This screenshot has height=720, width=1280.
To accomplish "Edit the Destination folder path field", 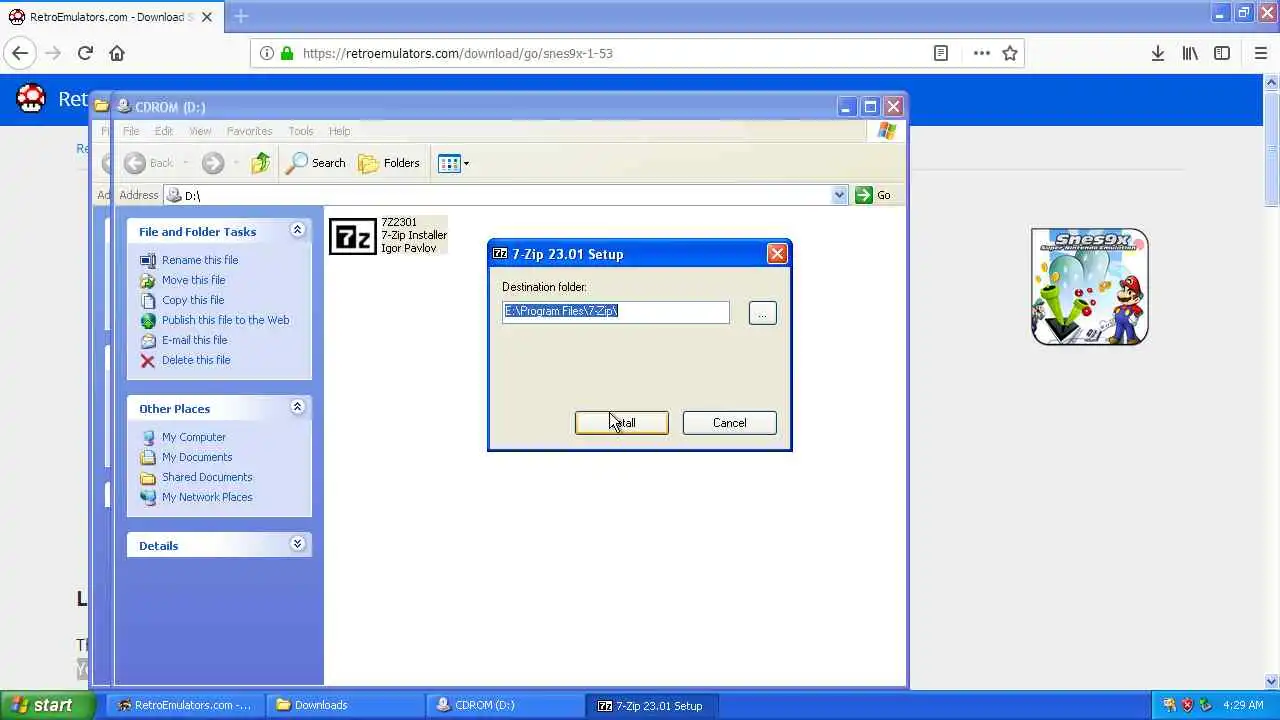I will tap(616, 312).
